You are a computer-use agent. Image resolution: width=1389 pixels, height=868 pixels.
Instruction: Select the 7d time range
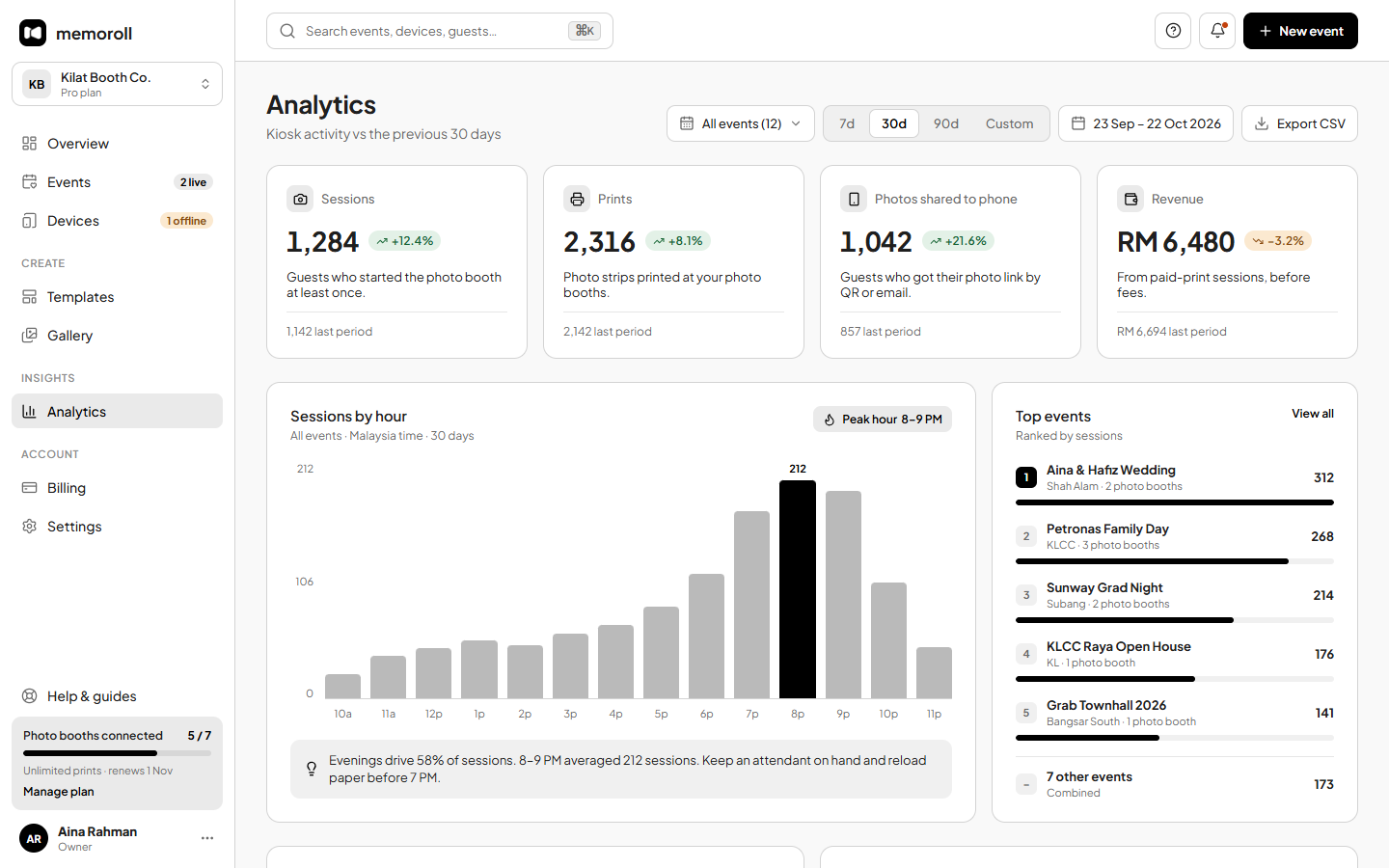847,123
